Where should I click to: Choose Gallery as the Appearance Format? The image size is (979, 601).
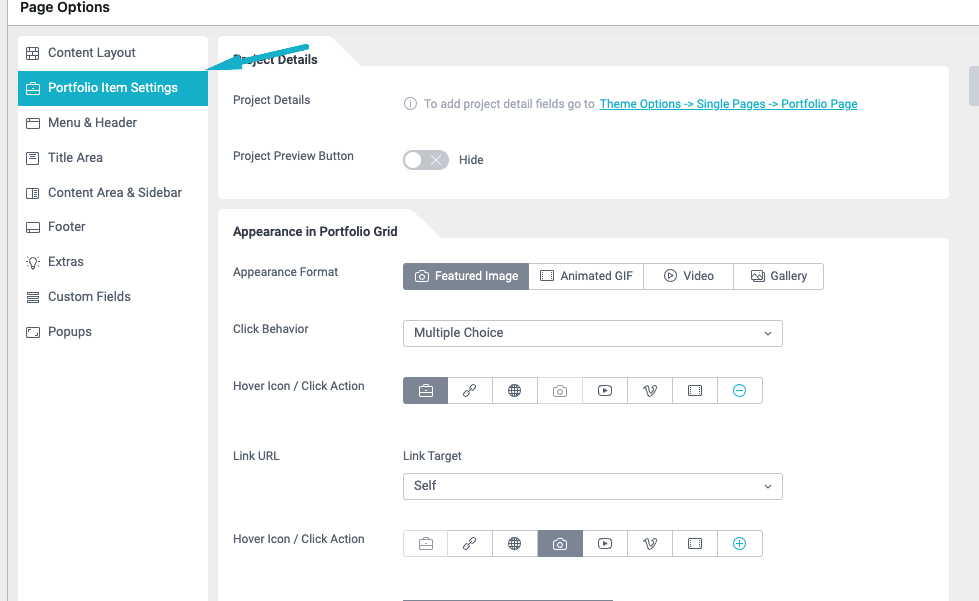tap(778, 276)
